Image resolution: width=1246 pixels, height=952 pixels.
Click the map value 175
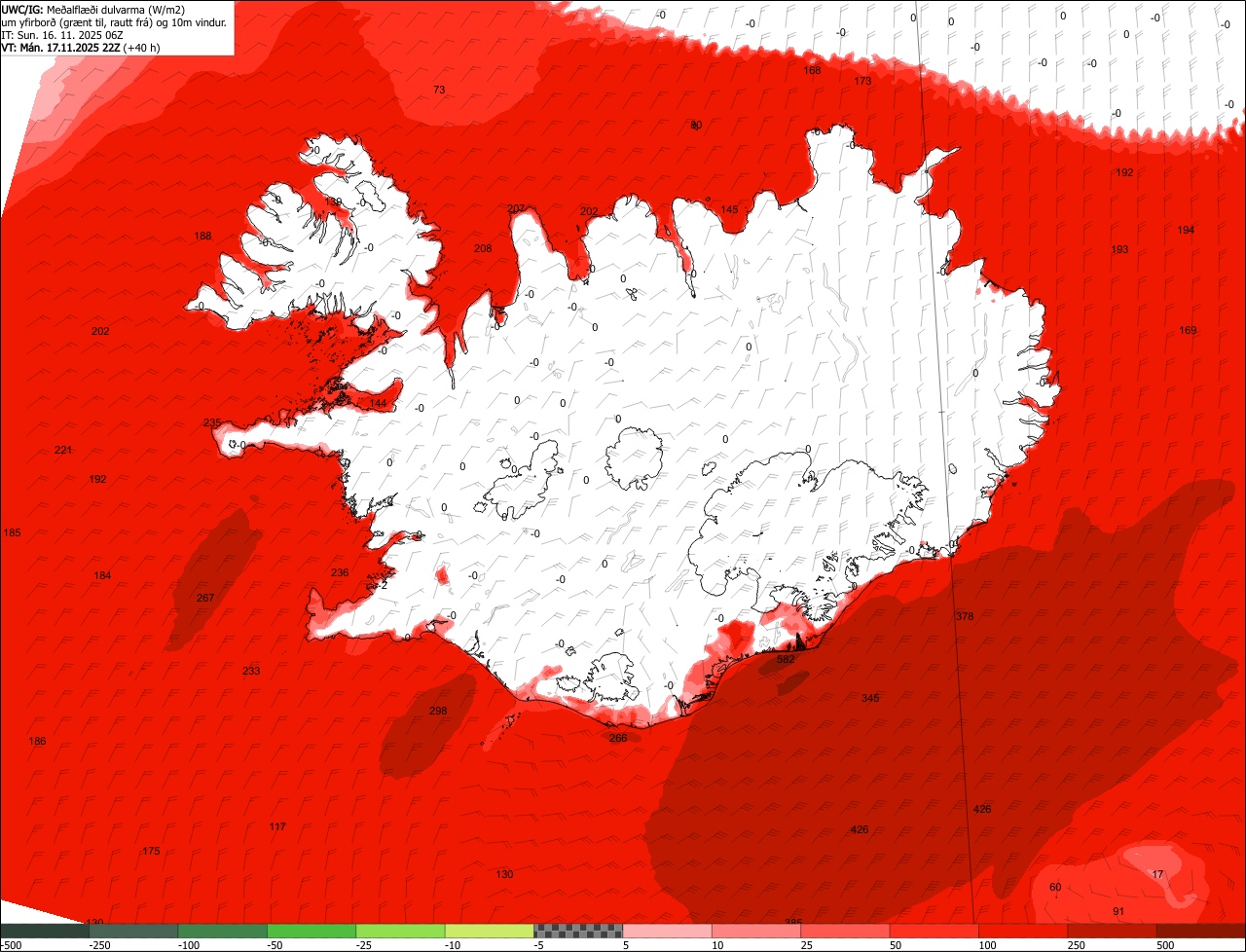pyautogui.click(x=151, y=851)
